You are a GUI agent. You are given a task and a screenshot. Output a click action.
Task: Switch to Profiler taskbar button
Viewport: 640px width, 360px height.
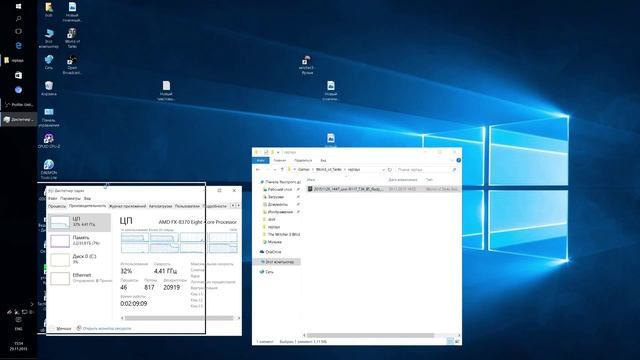tap(18, 104)
